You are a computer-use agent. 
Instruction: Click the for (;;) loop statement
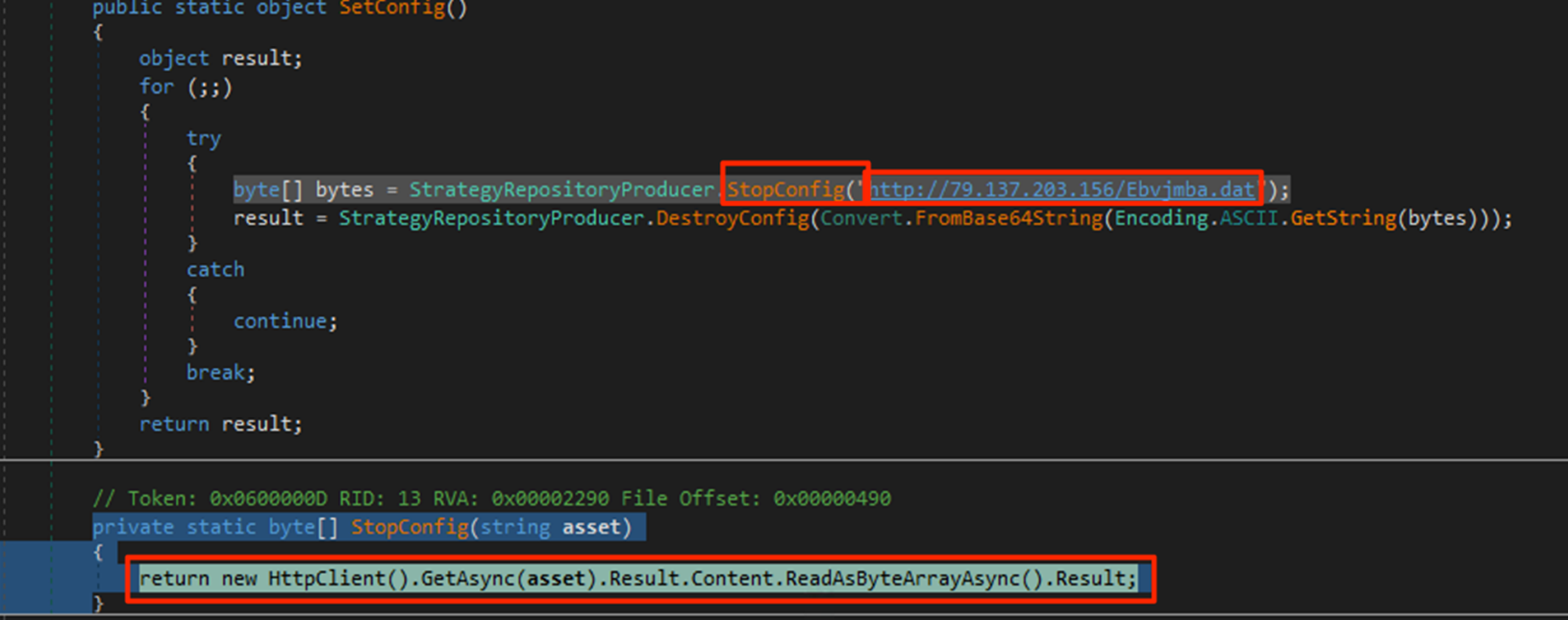[186, 87]
